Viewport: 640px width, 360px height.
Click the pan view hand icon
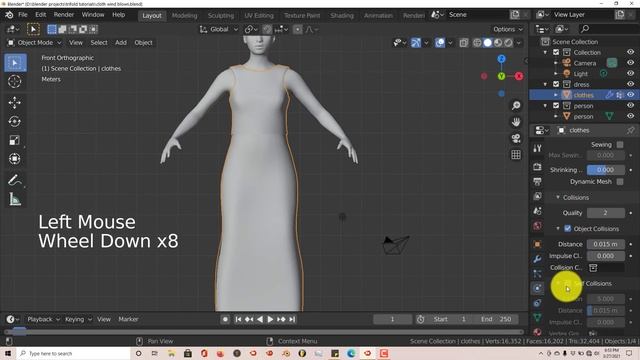516,122
